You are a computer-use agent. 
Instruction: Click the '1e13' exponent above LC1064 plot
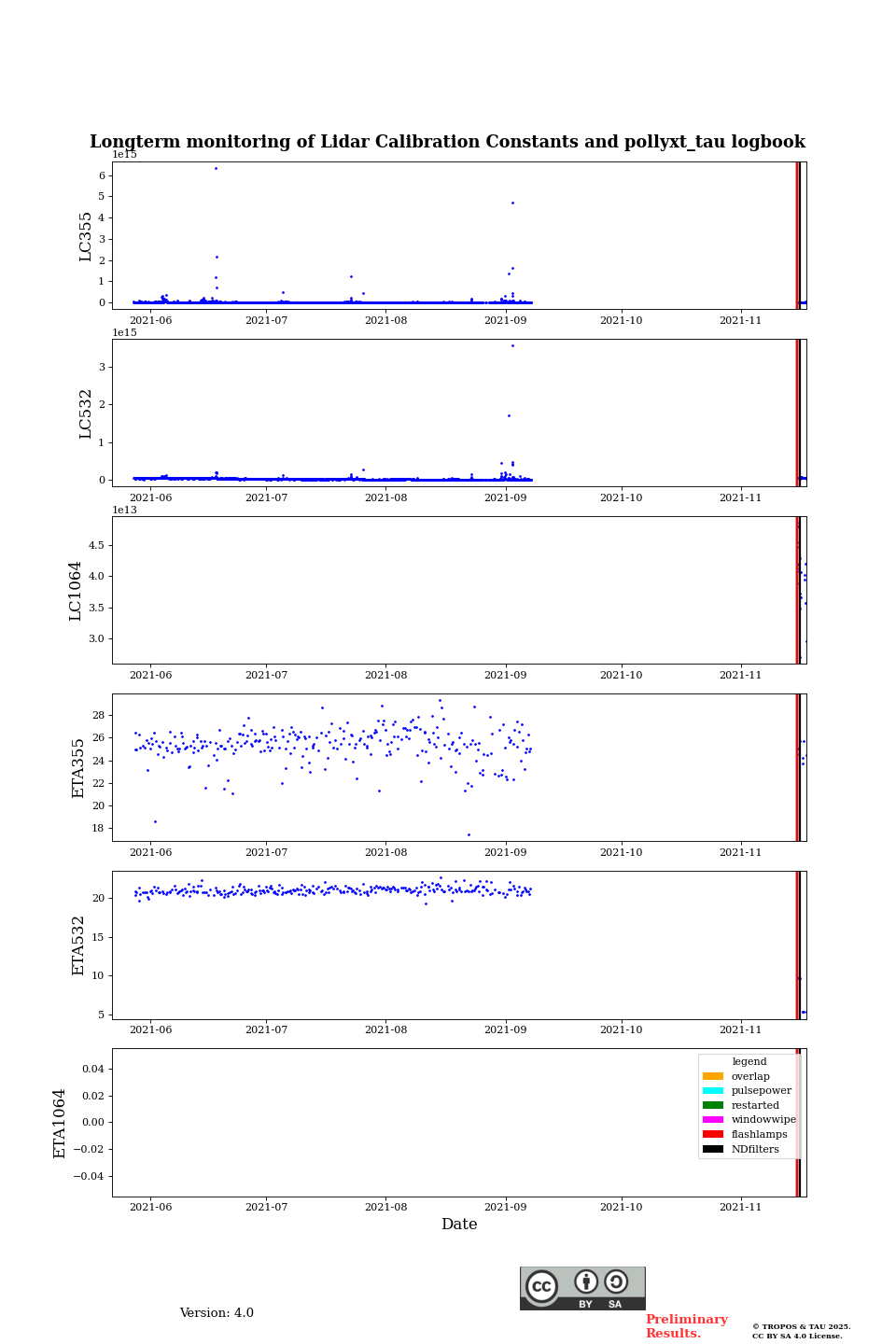pyautogui.click(x=124, y=511)
